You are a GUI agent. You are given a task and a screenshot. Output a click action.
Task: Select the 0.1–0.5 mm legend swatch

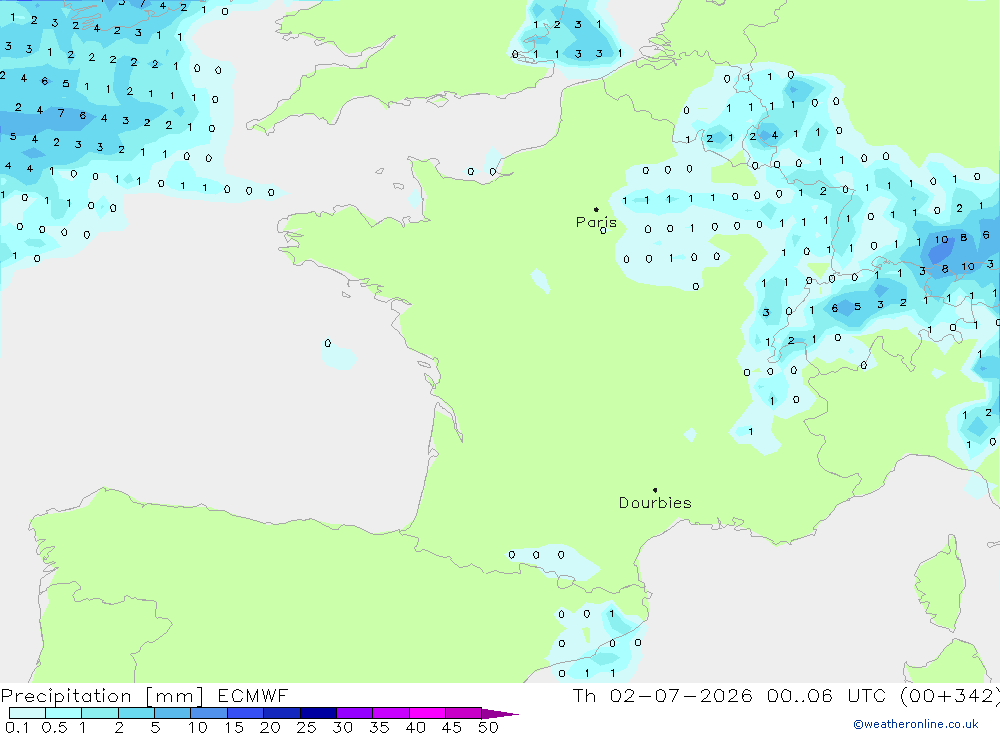click(27, 713)
